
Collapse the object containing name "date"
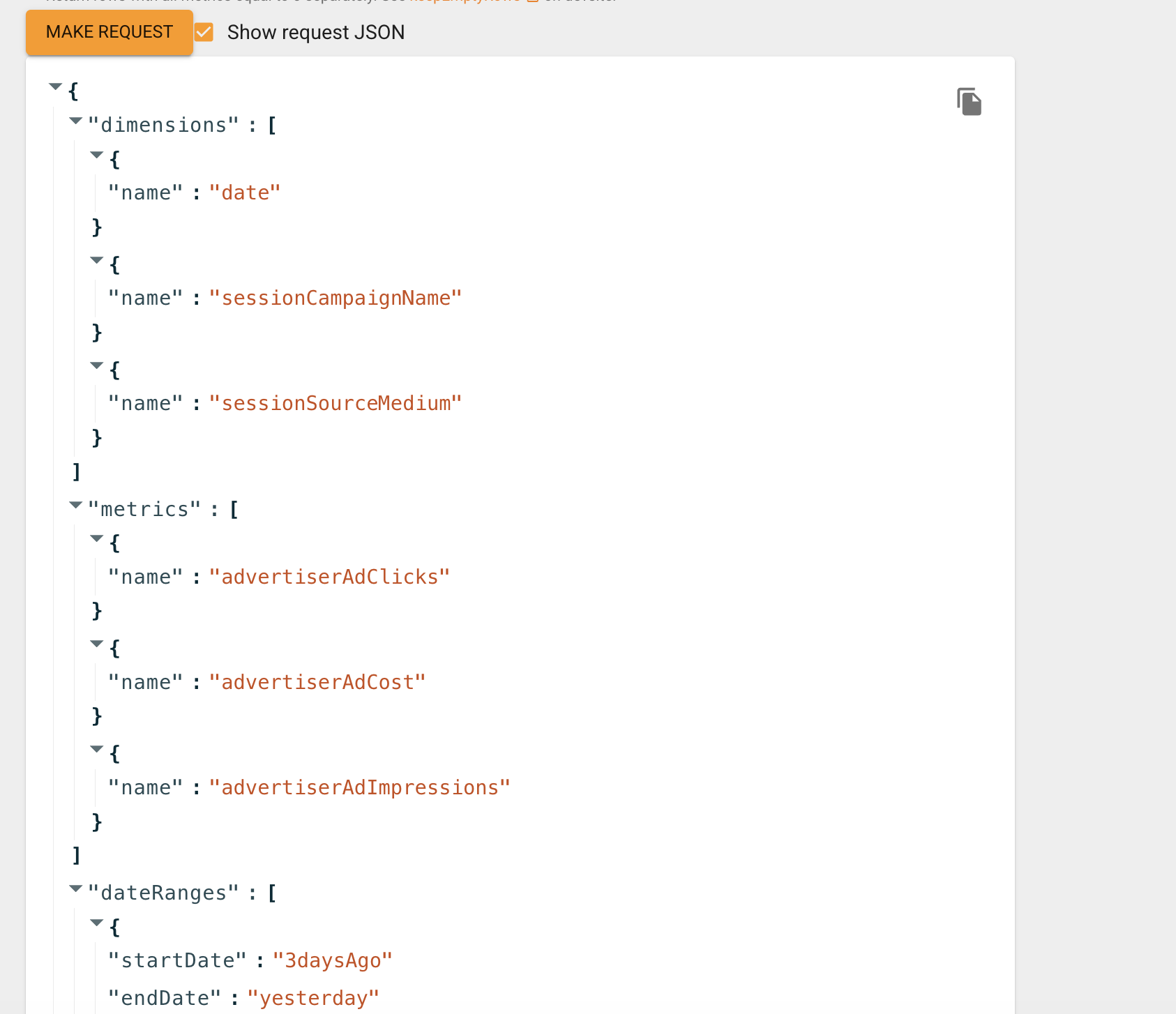97,155
